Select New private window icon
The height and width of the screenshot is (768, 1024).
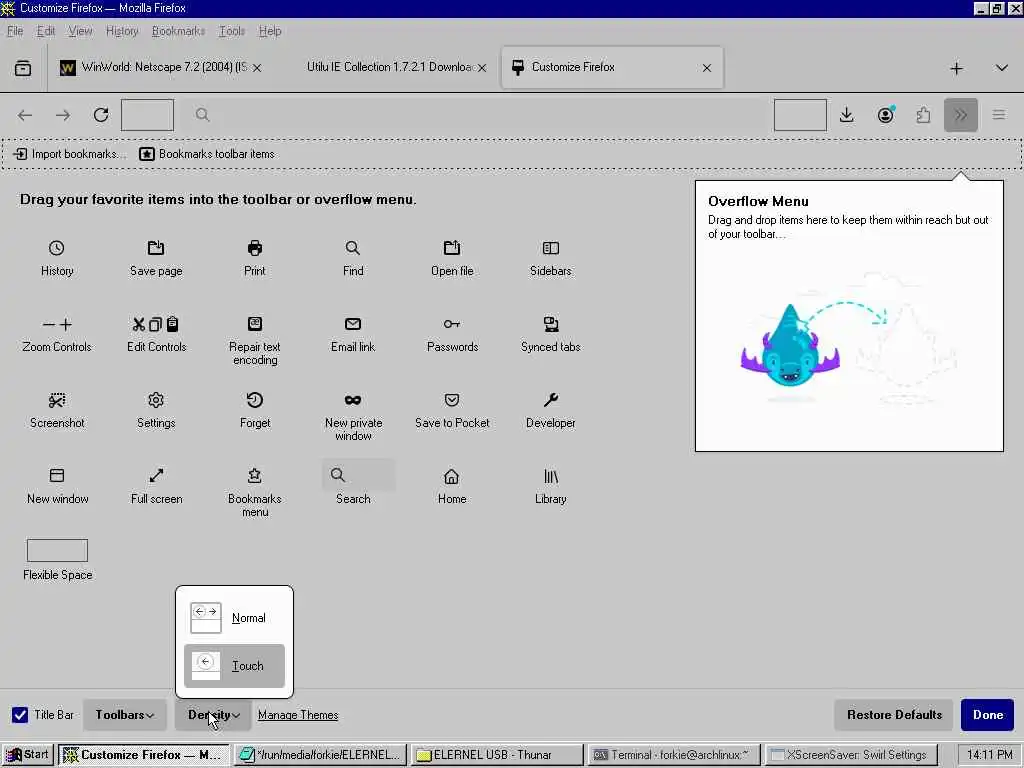(x=353, y=400)
